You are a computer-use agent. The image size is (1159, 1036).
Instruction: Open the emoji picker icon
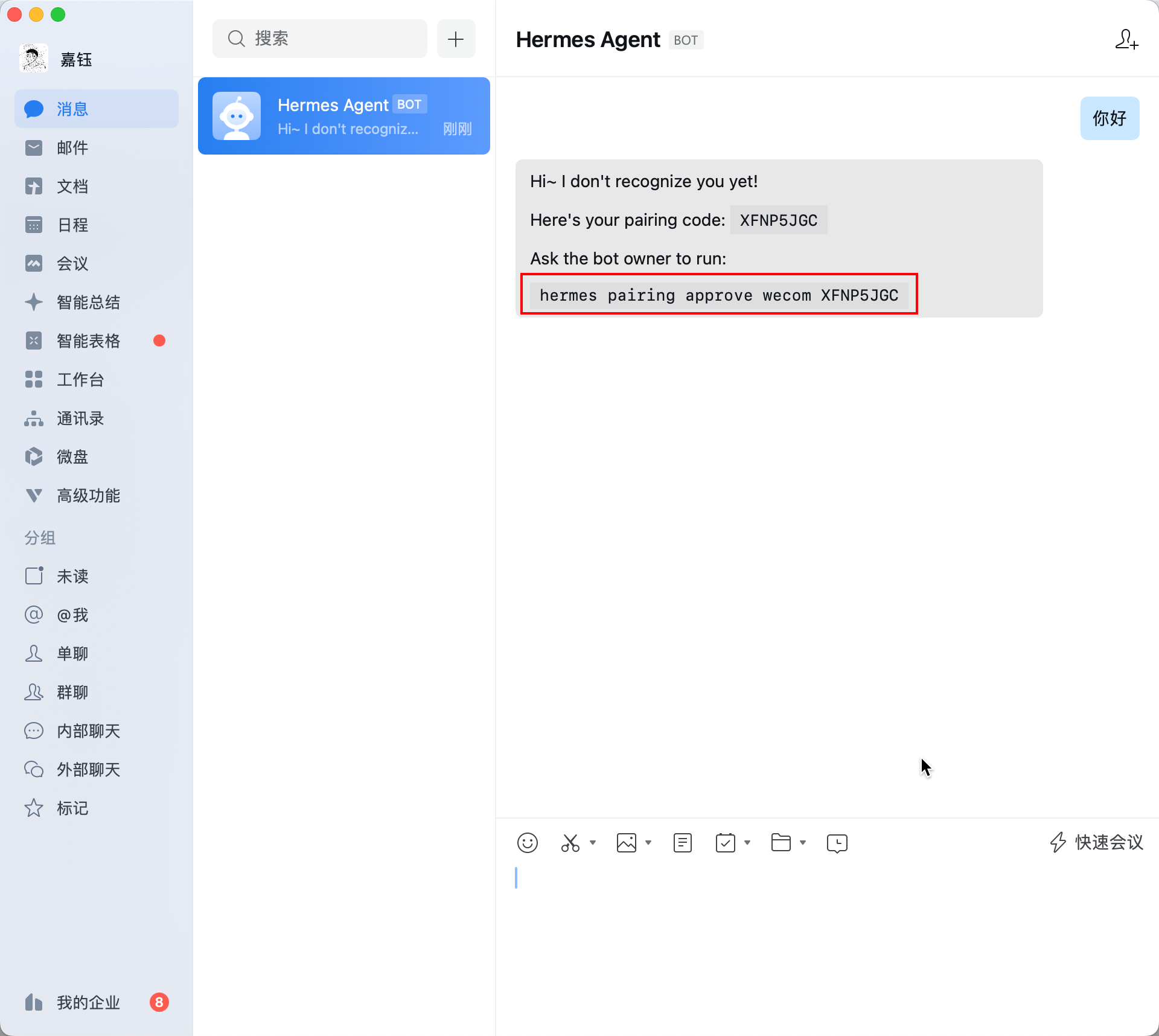[527, 842]
